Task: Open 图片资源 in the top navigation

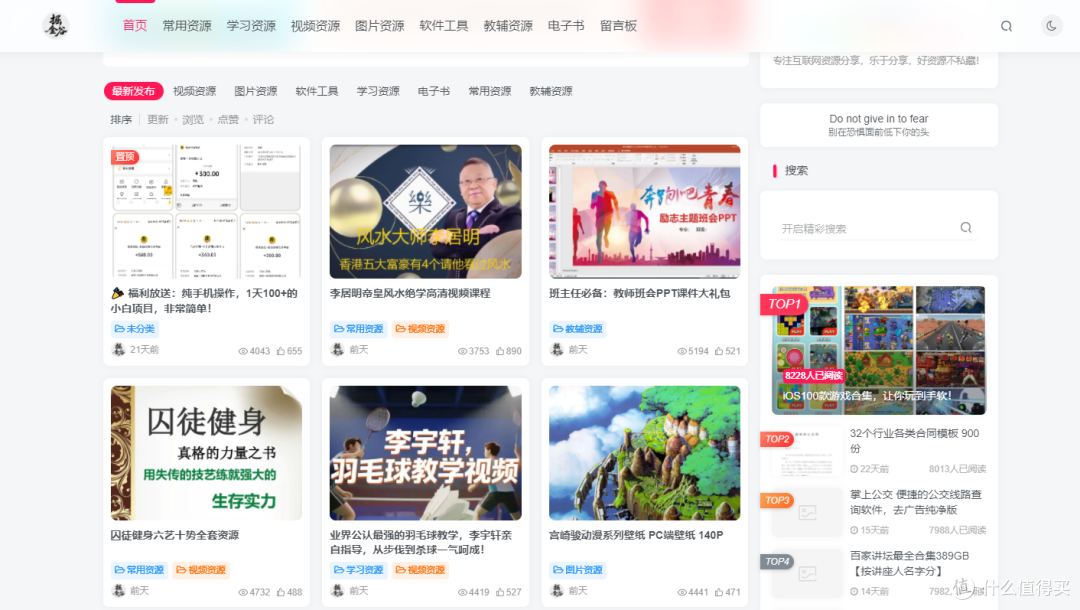Action: coord(380,26)
